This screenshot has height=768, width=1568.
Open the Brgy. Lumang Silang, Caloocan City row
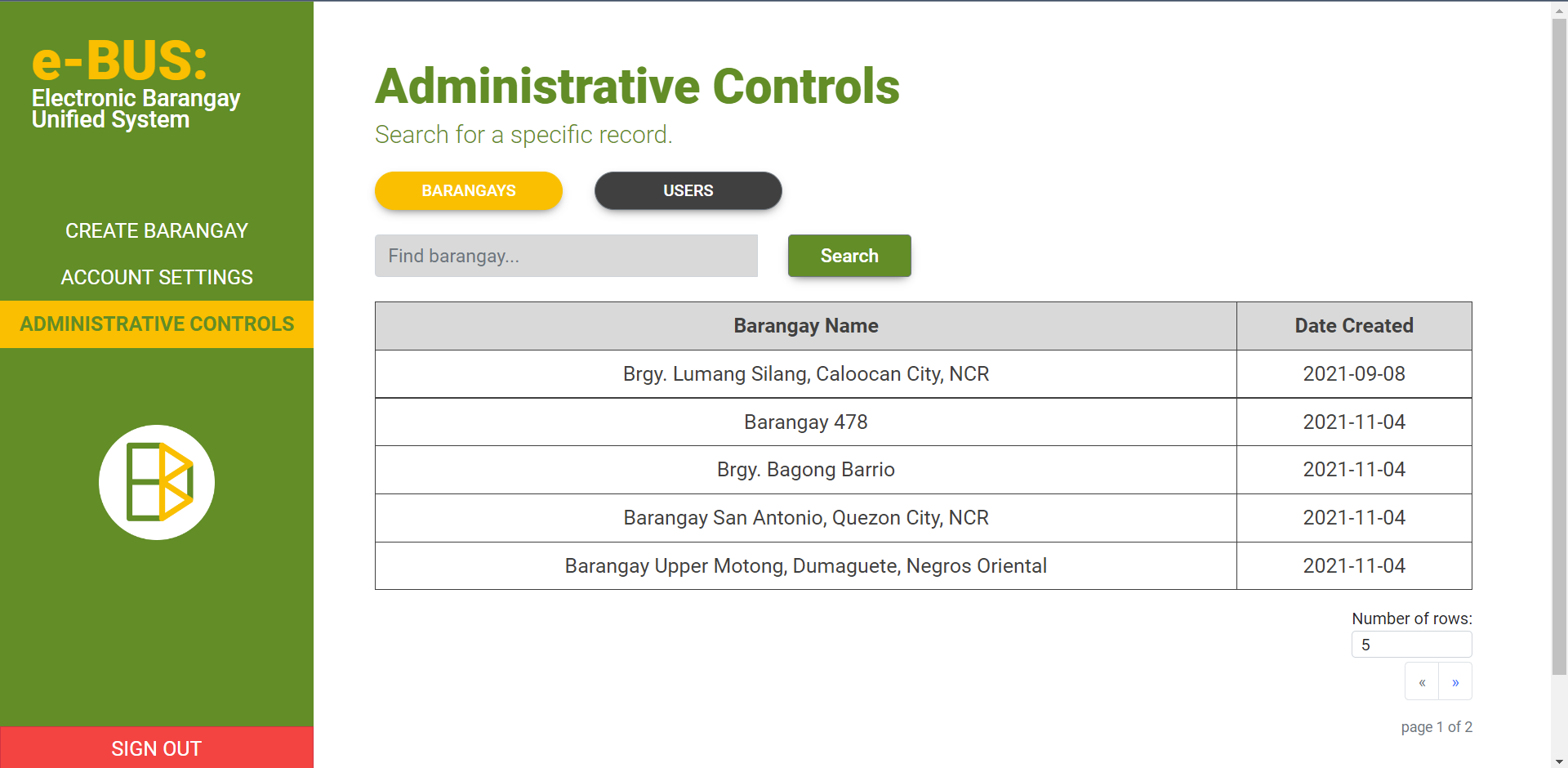[x=805, y=374]
